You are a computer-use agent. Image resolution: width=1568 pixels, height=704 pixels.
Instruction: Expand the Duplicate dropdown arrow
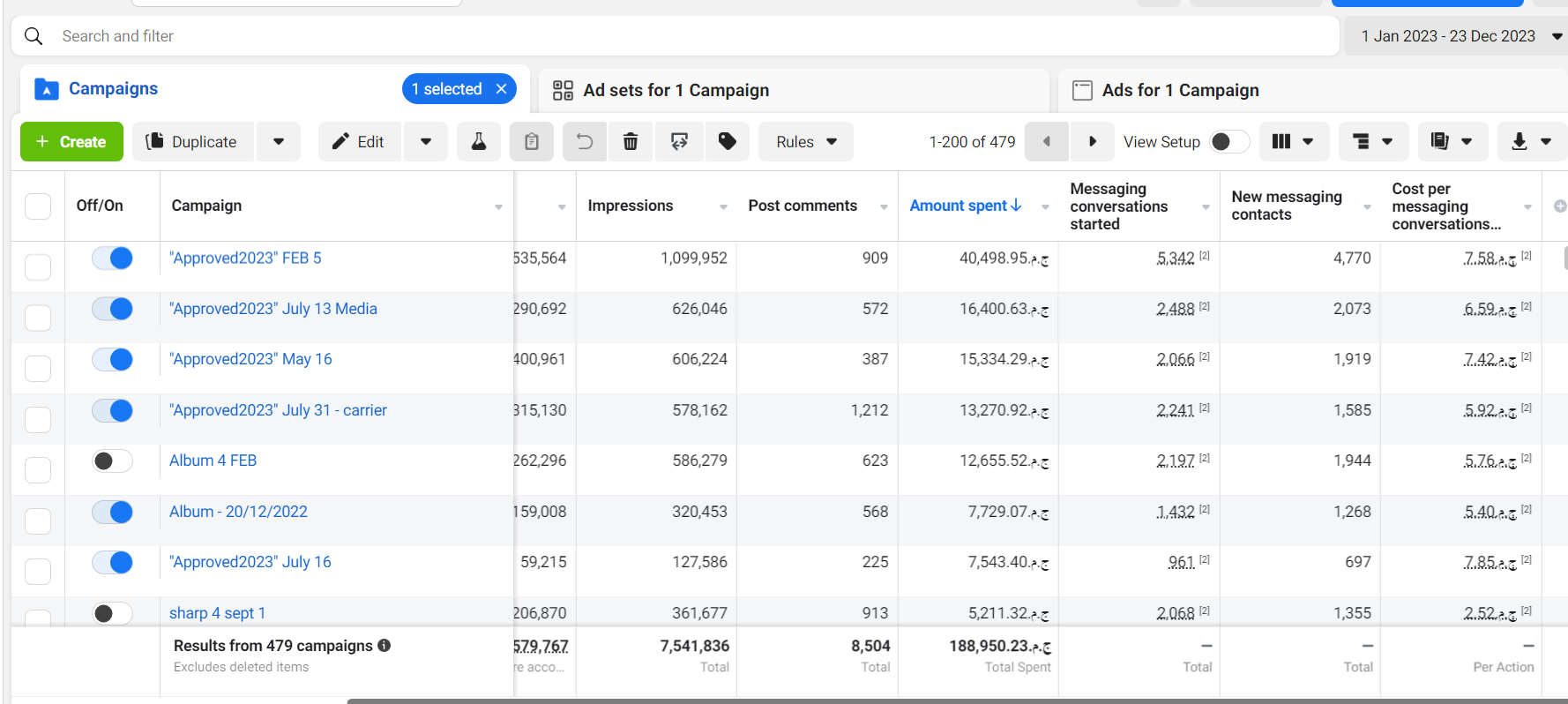pos(279,141)
